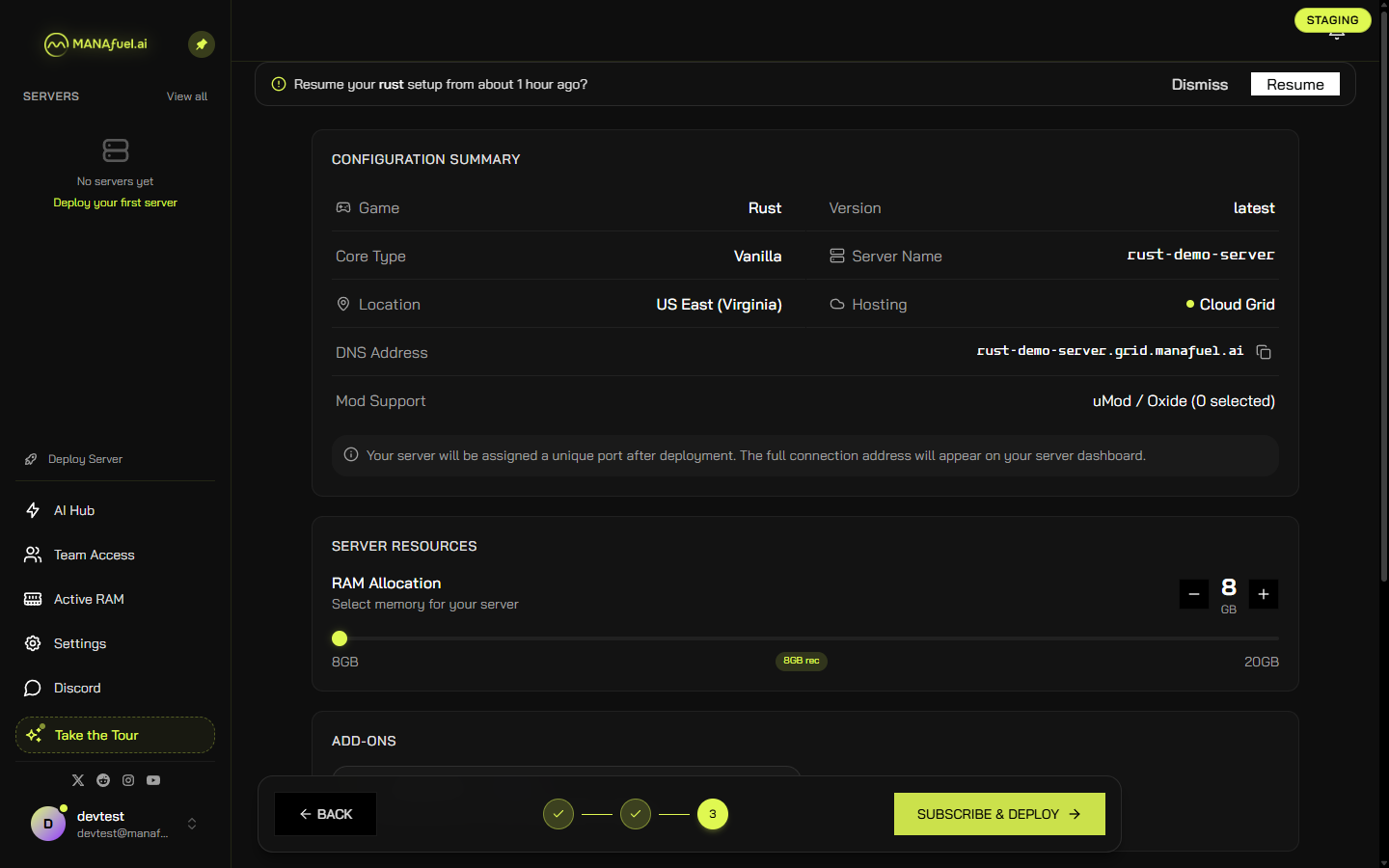Image resolution: width=1389 pixels, height=868 pixels.
Task: Go back with the BACK button
Action: 326,814
